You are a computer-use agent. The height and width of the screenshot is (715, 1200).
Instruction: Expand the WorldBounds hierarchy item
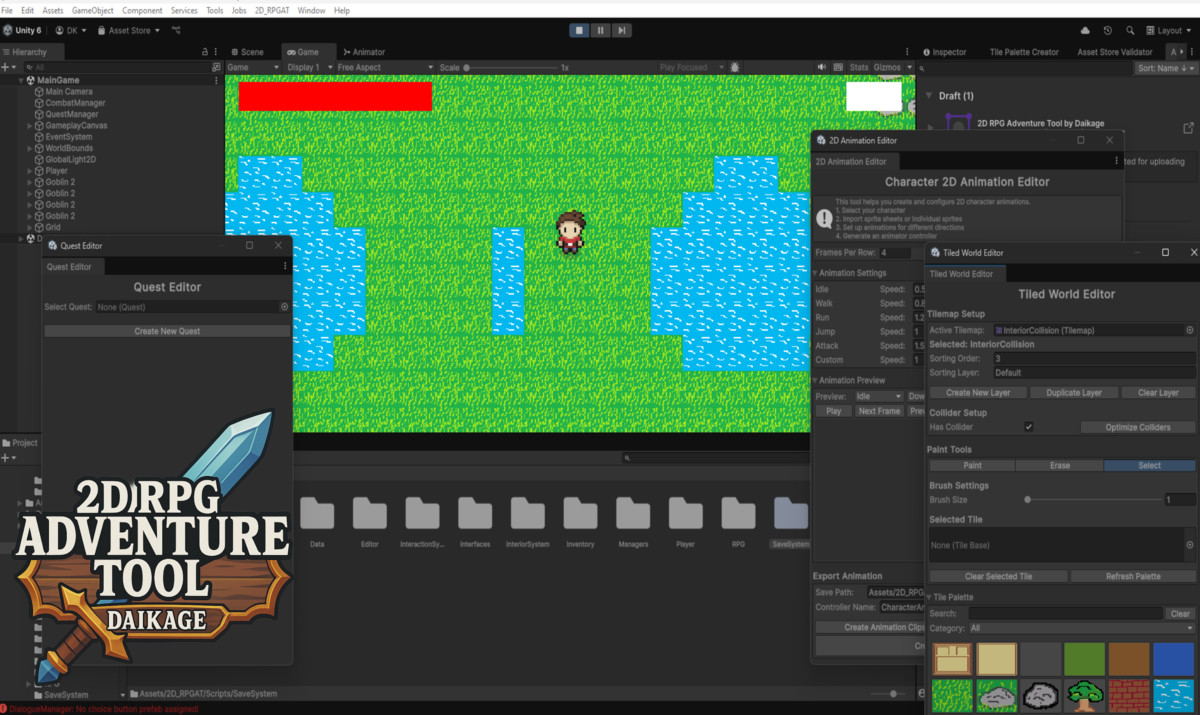coord(29,148)
